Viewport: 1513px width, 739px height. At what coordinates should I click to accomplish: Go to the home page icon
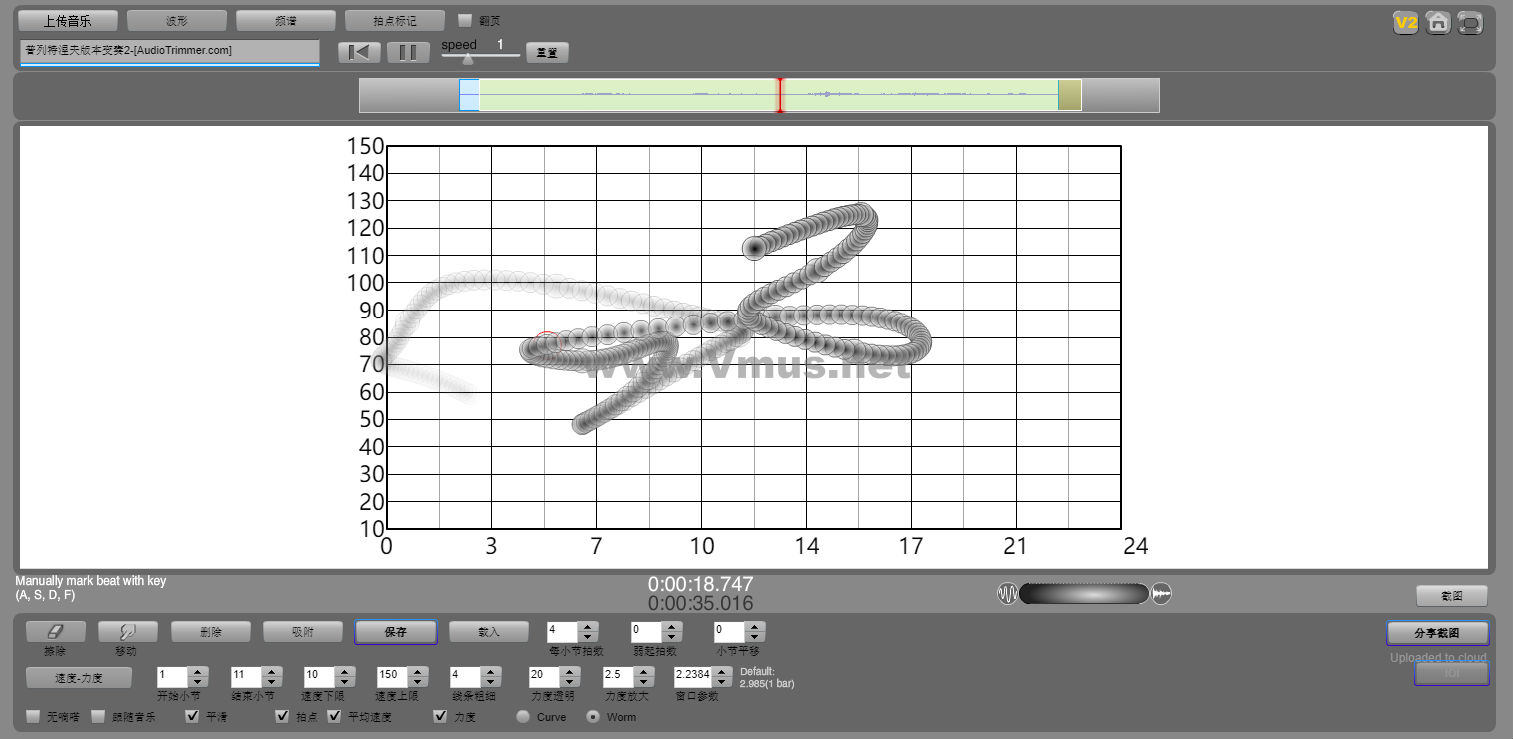[x=1438, y=22]
